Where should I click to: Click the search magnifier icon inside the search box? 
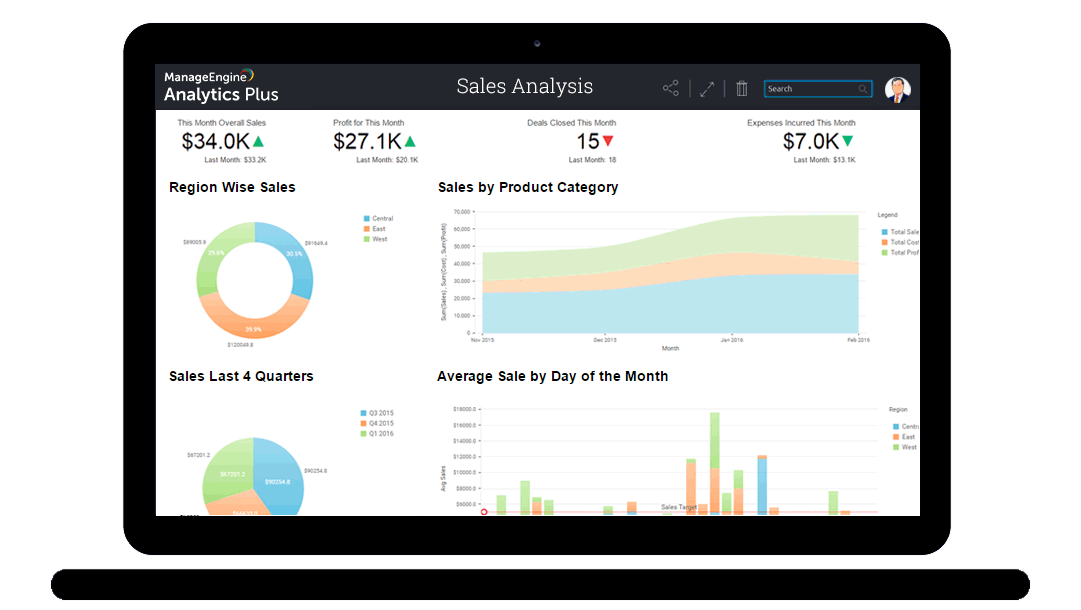(x=862, y=88)
